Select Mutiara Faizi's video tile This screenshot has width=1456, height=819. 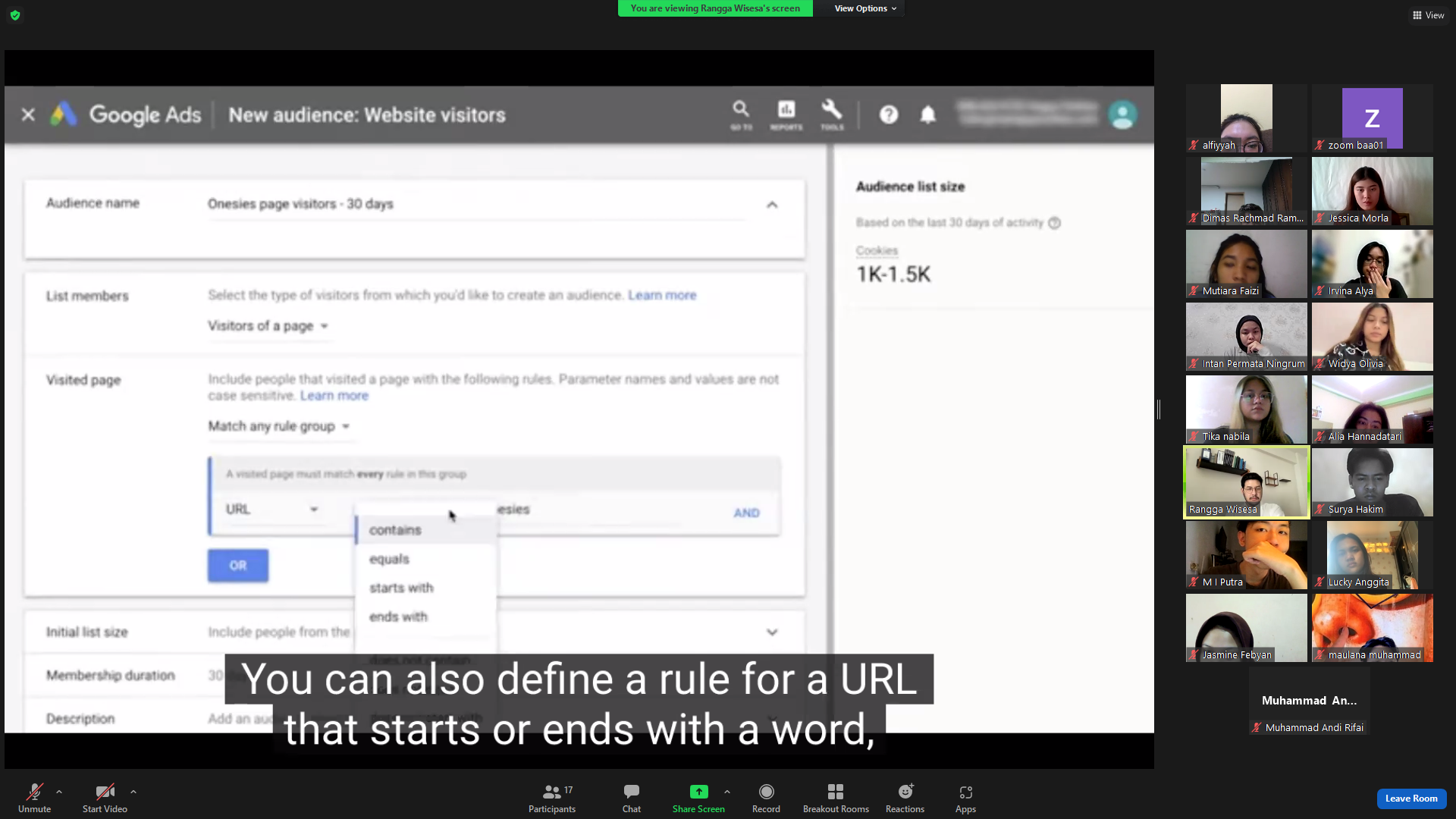point(1246,264)
